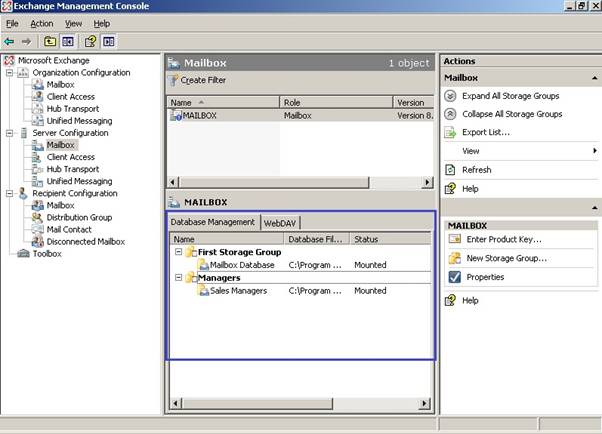Click the Toolbox node icon
602x434 pixels.
tap(23, 253)
